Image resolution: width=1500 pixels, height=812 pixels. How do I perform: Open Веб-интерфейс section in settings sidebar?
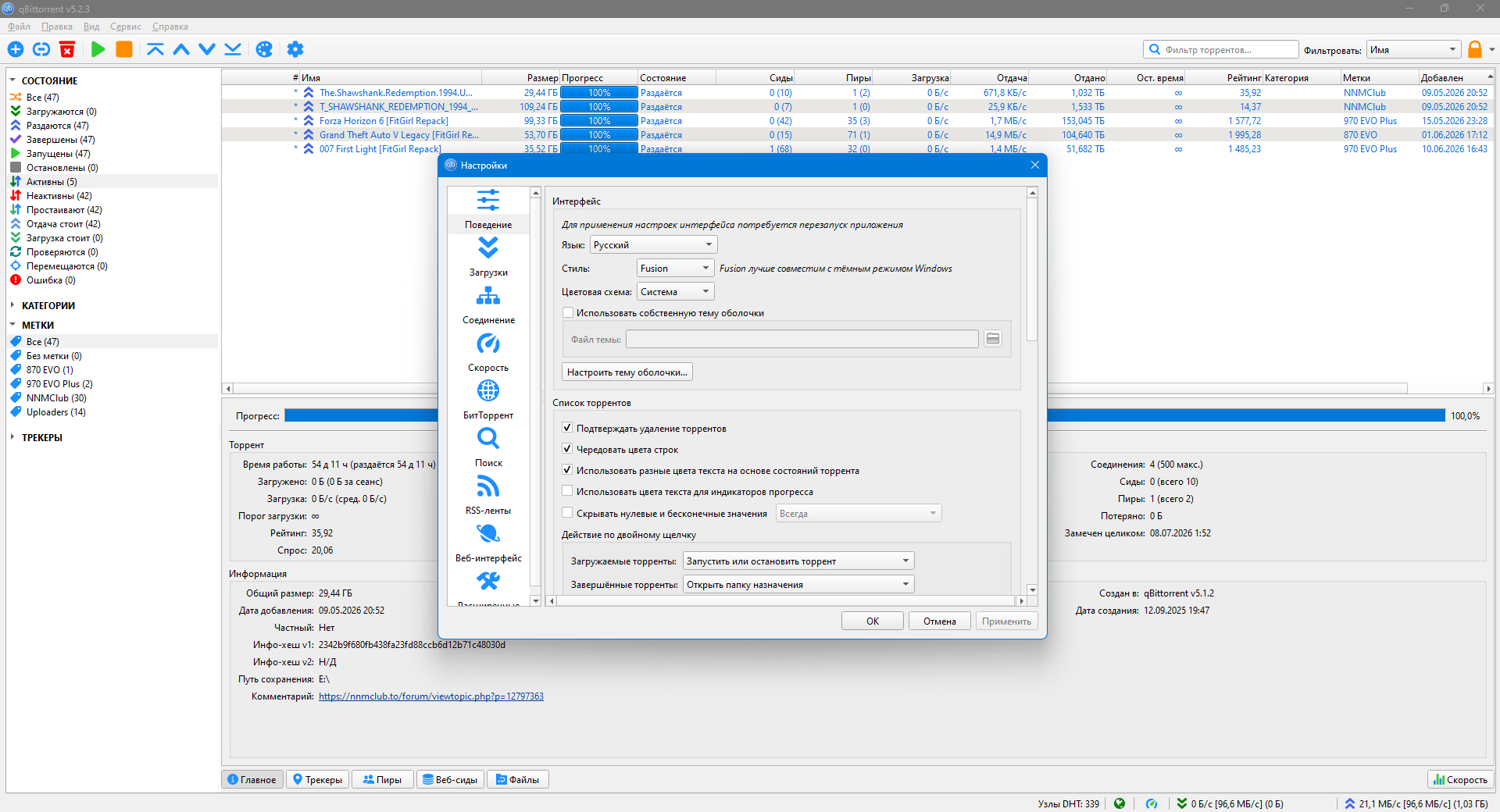(x=488, y=543)
